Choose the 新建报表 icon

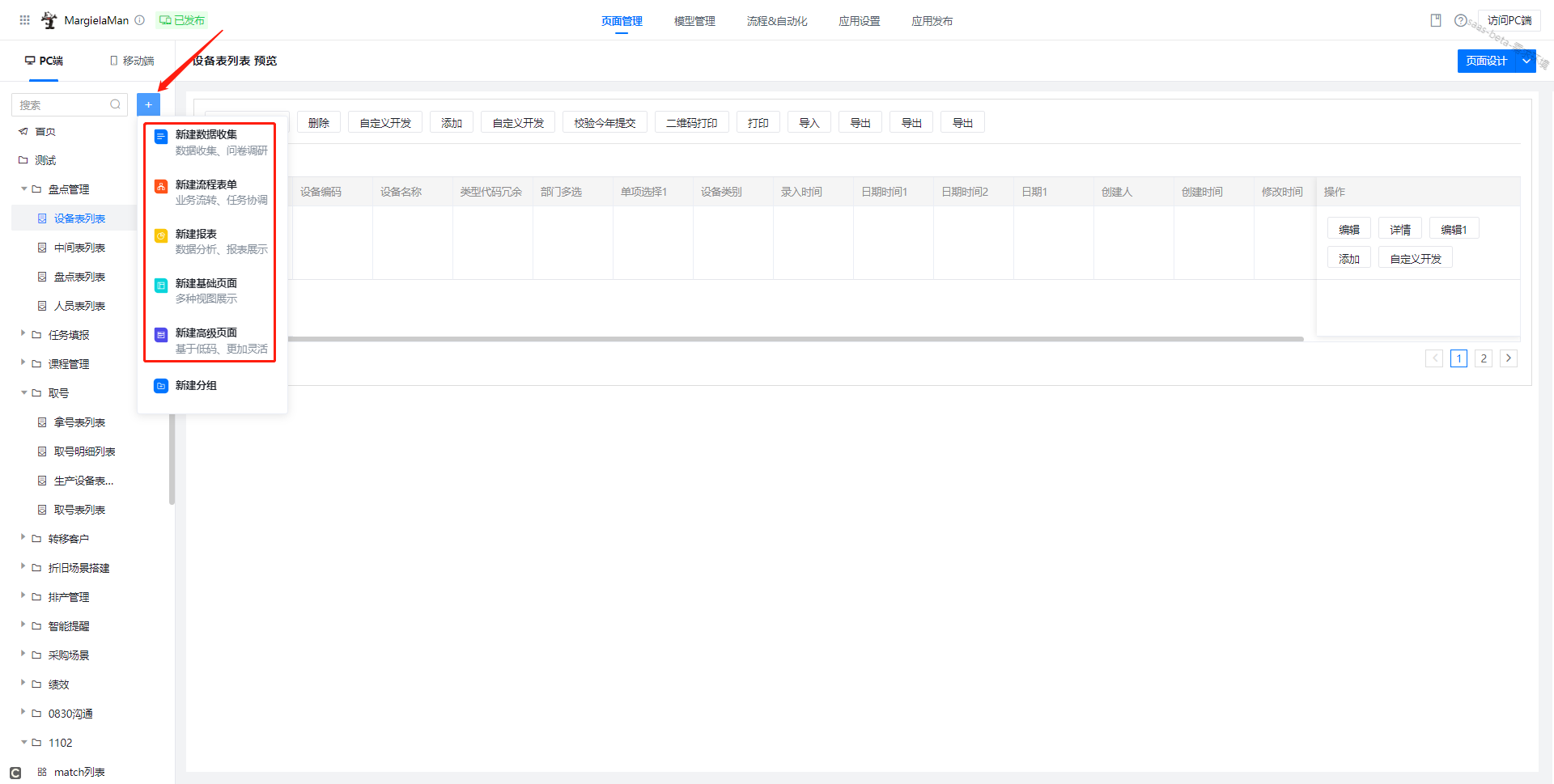tap(161, 235)
